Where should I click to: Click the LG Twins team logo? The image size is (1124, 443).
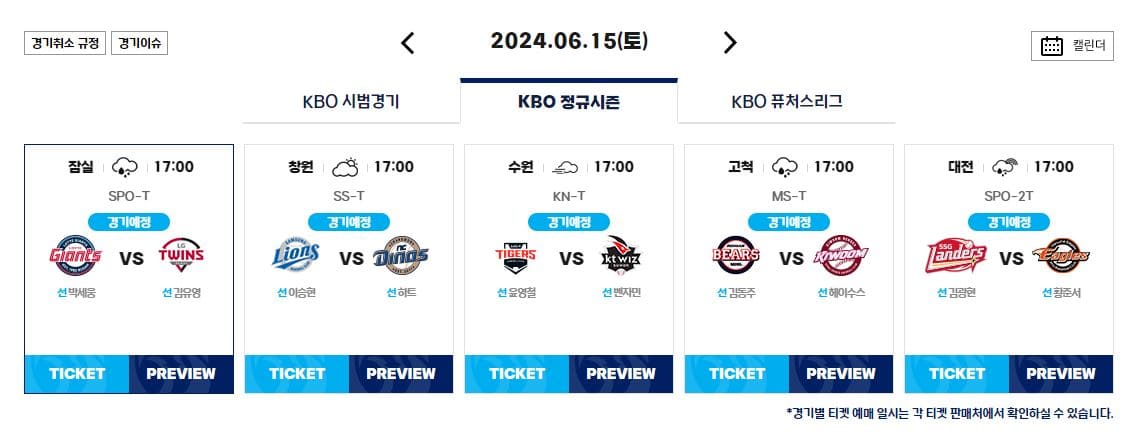181,256
